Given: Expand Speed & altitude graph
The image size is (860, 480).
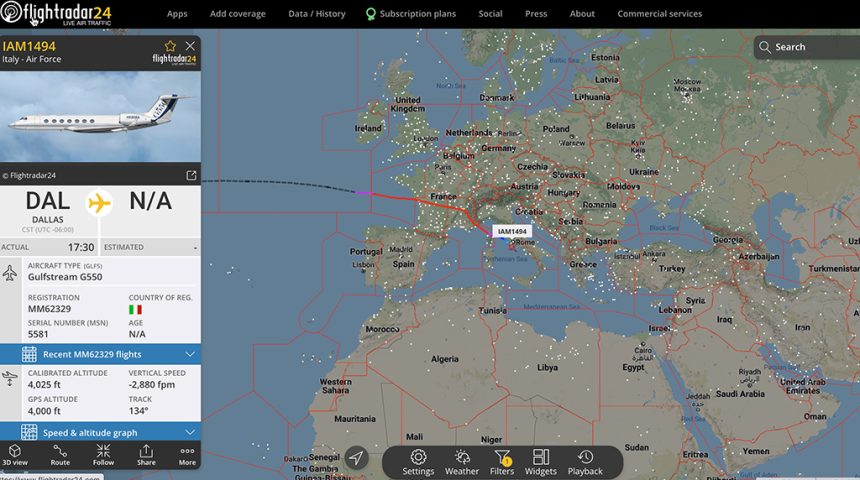Looking at the screenshot, I should tap(100, 432).
